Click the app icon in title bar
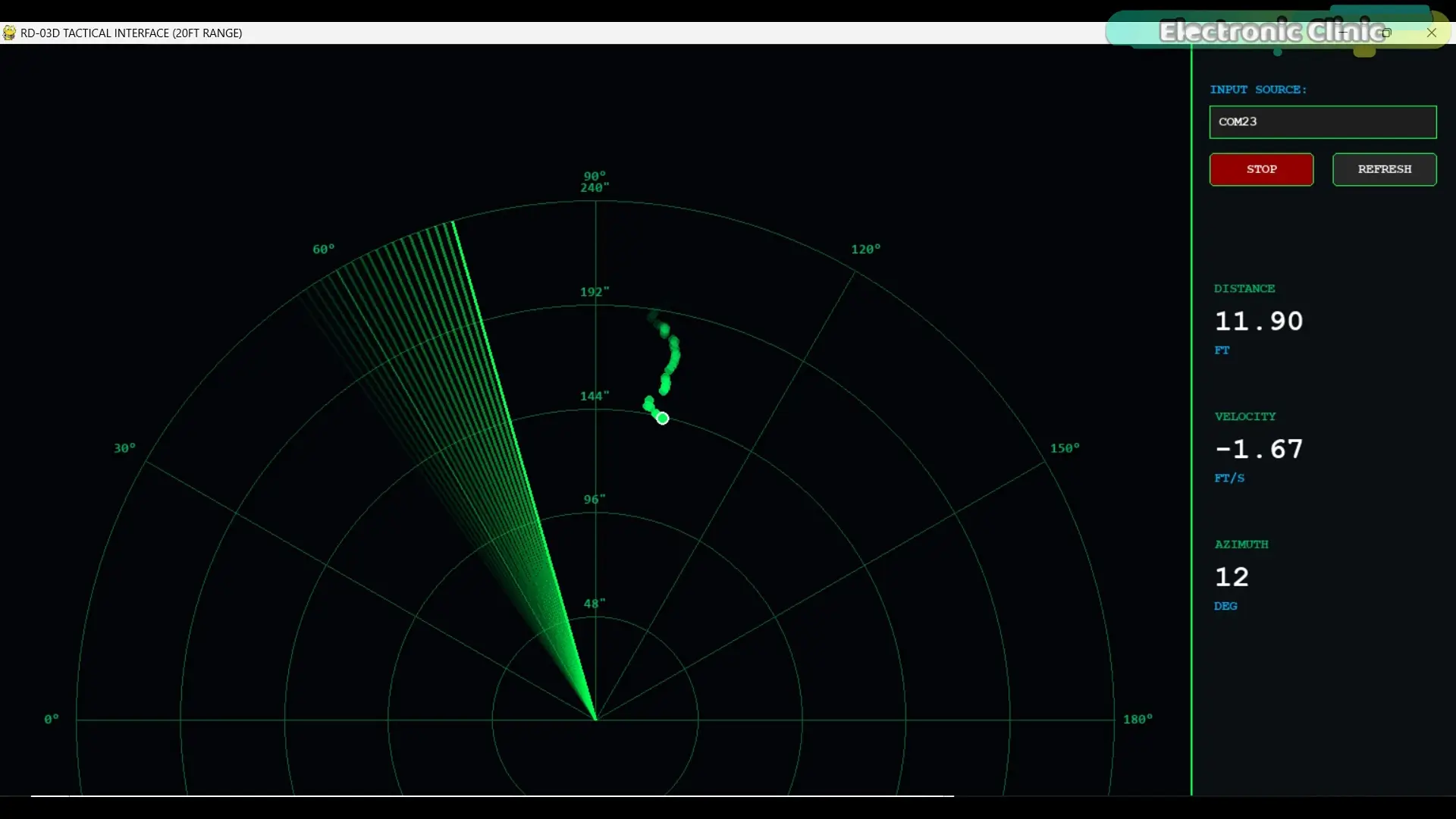The width and height of the screenshot is (1456, 819). 9,33
